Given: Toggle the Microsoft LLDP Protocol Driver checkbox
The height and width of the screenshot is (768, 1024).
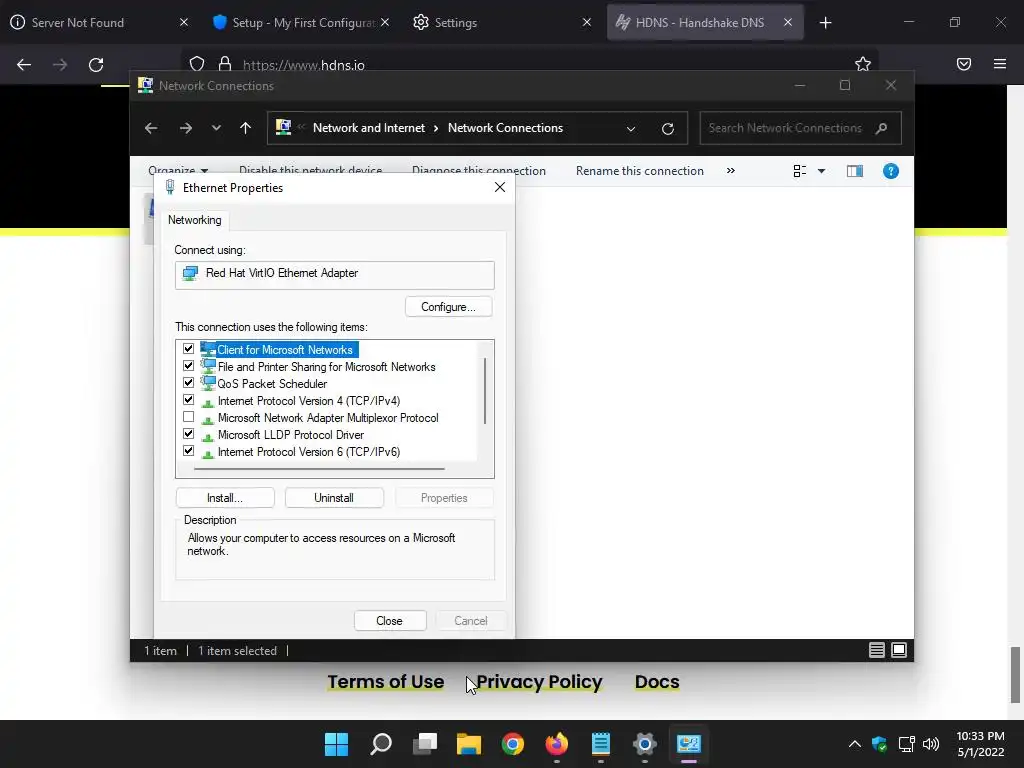Looking at the screenshot, I should [x=189, y=434].
